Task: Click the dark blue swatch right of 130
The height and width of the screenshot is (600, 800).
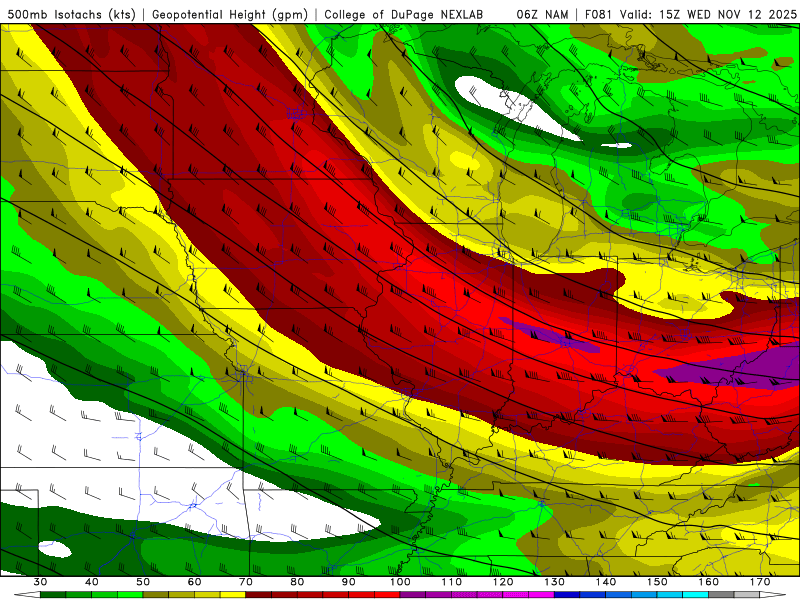Action: tap(567, 595)
